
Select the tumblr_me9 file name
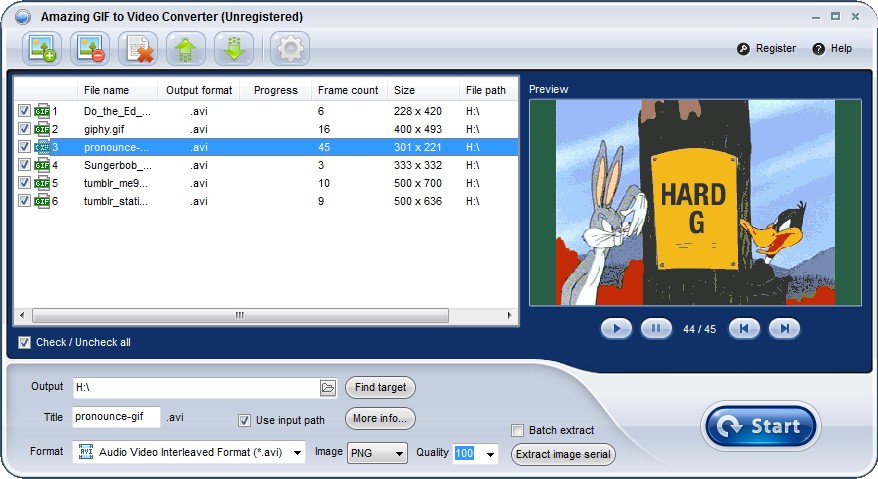[x=116, y=183]
